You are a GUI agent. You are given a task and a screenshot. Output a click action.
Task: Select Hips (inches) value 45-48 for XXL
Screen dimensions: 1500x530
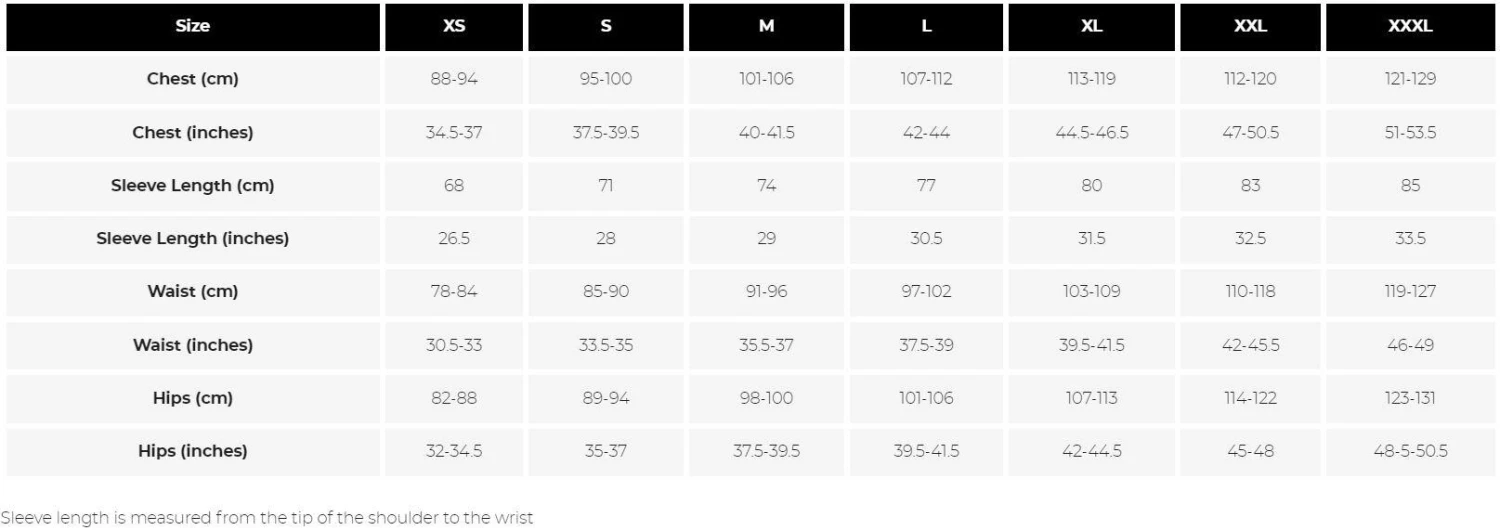(1250, 451)
